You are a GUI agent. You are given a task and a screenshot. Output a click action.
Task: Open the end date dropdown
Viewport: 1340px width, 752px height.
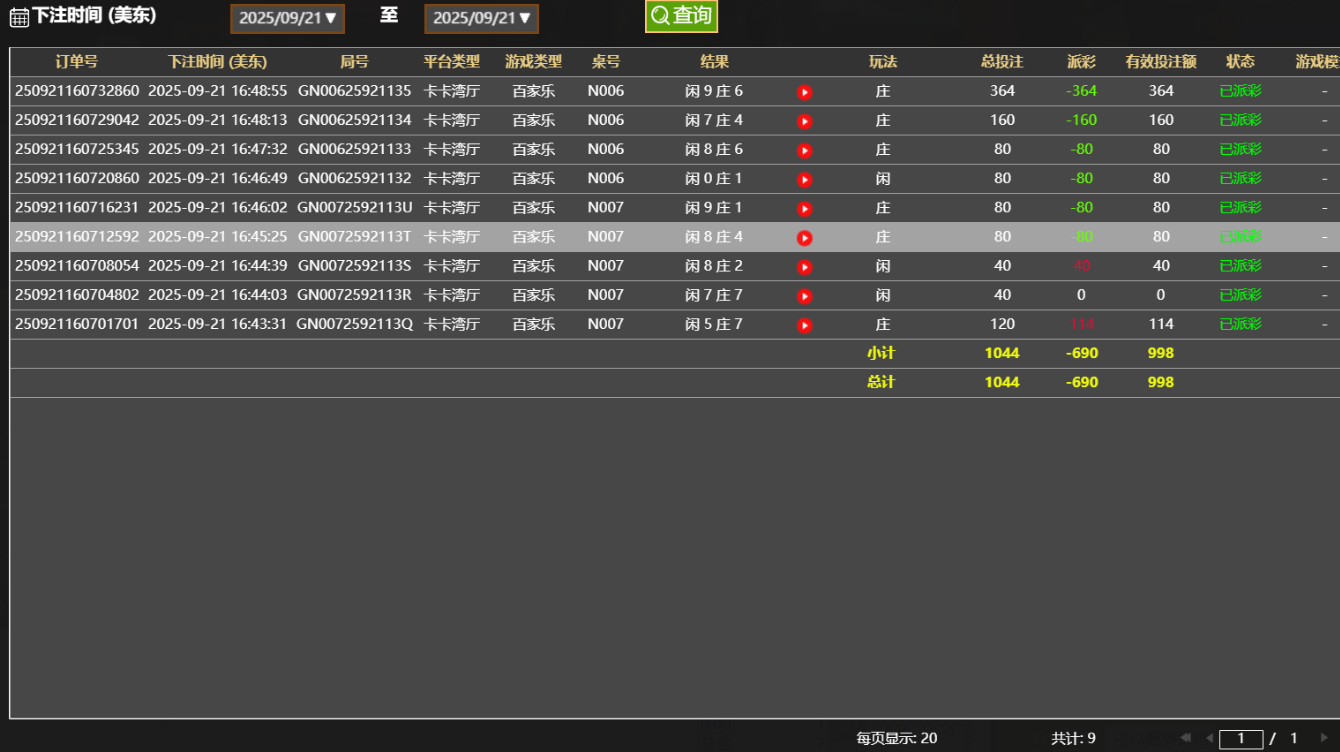481,18
